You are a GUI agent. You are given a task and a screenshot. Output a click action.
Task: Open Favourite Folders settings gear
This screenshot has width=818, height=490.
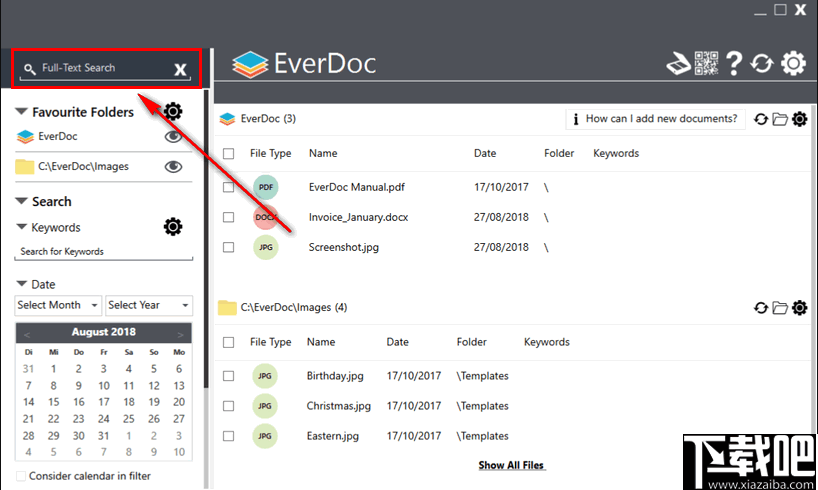click(173, 111)
